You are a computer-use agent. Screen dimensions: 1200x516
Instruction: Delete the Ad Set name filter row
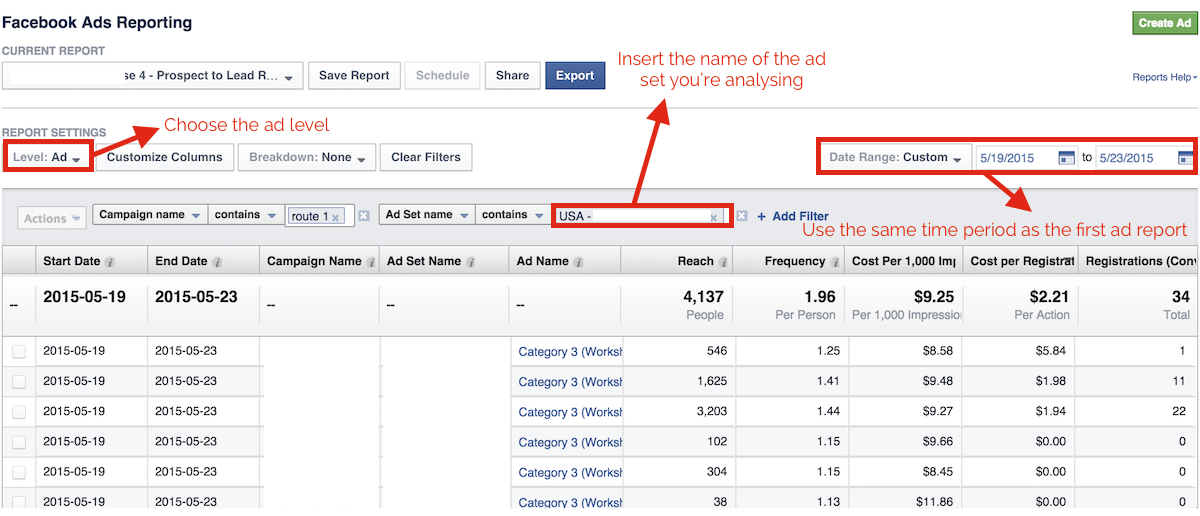[x=742, y=216]
